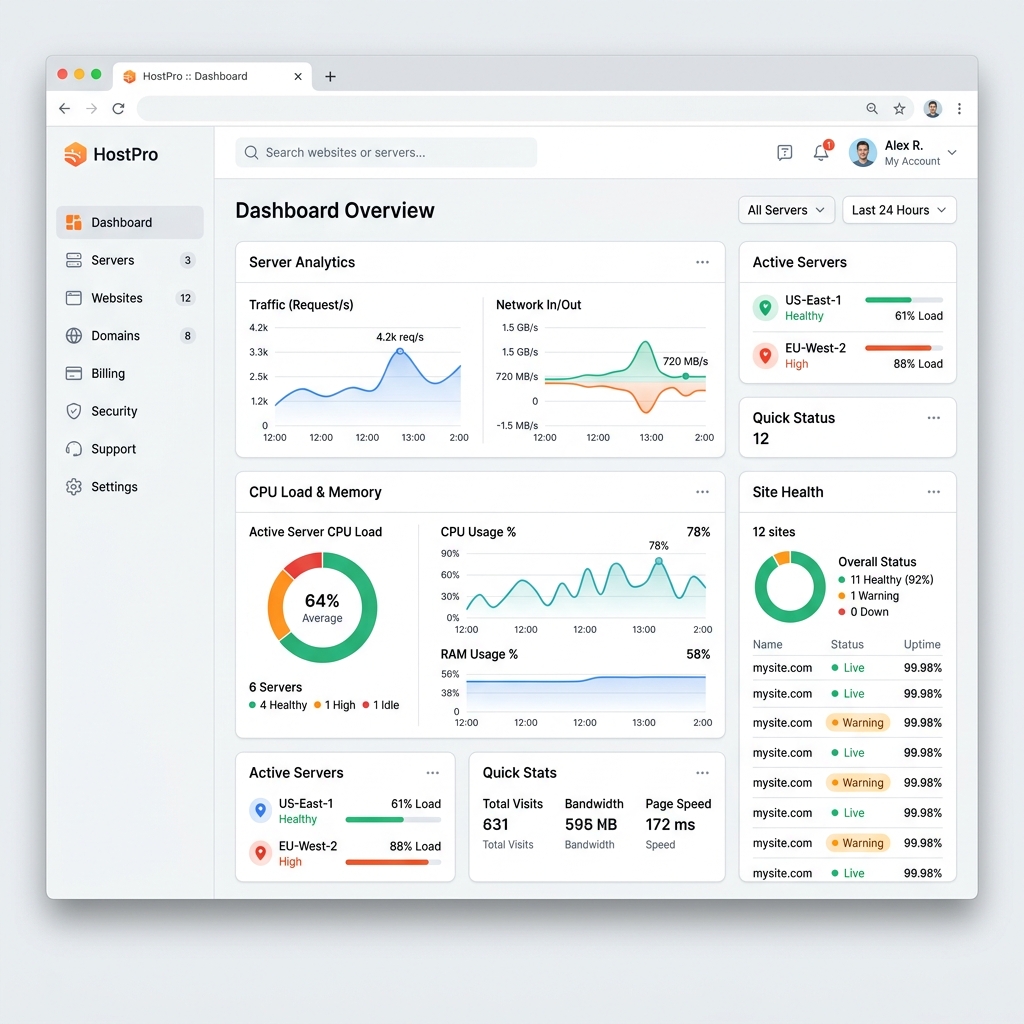
Task: Click the '4 Healthy' CPU legend entry
Action: (278, 705)
